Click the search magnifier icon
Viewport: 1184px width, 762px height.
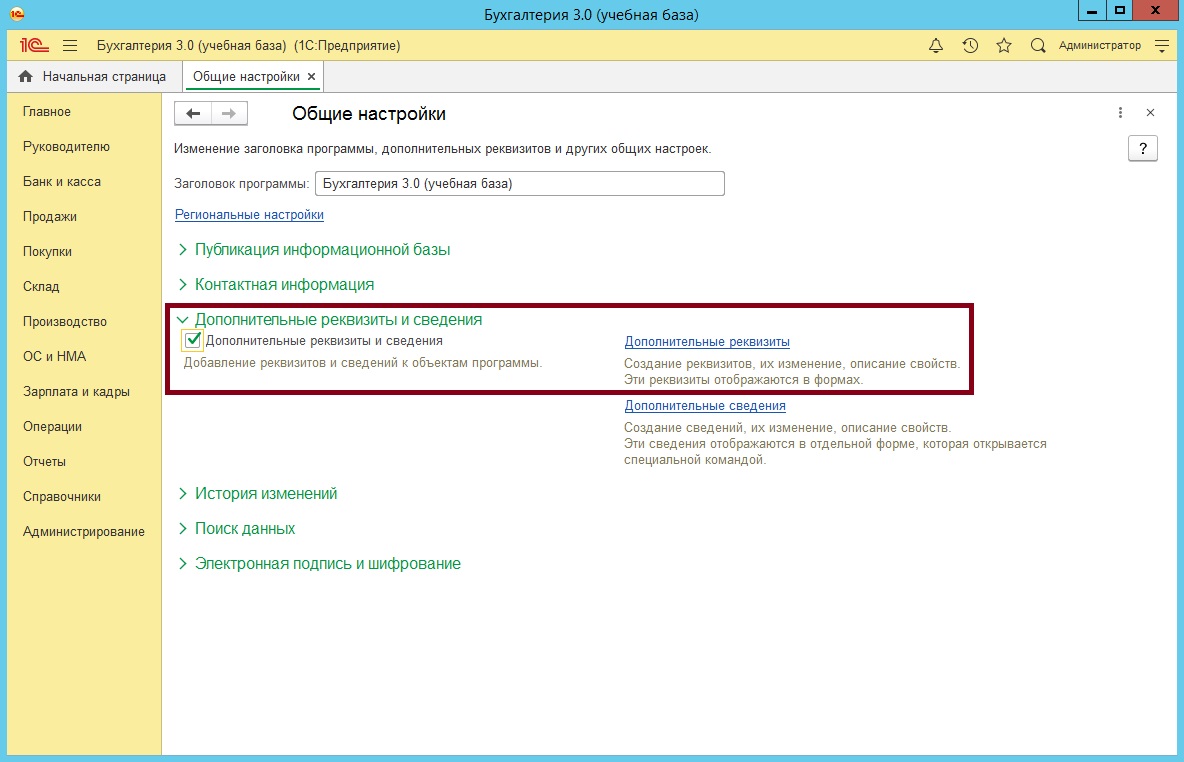point(1038,46)
